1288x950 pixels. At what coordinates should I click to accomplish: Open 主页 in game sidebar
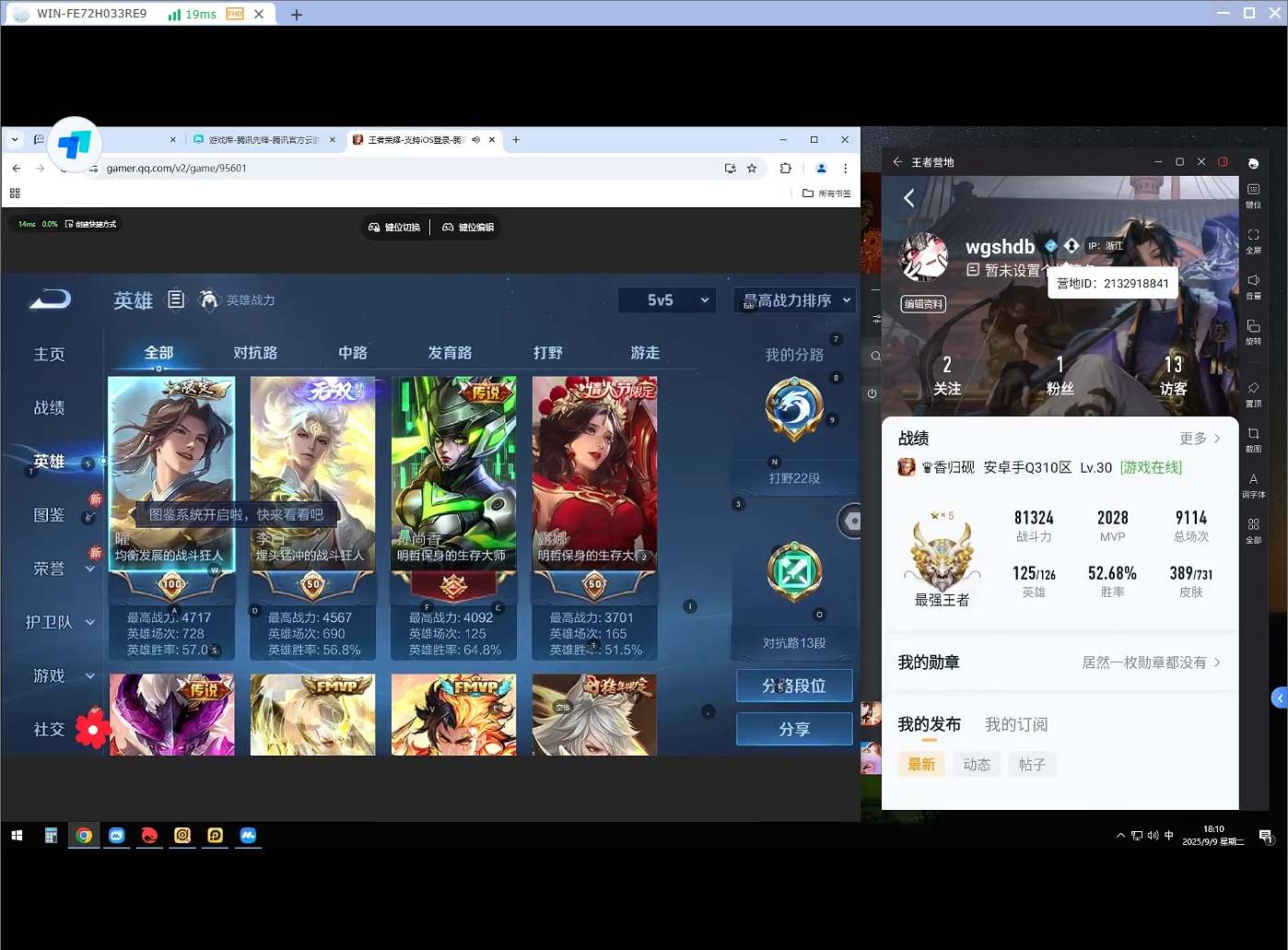coord(50,354)
